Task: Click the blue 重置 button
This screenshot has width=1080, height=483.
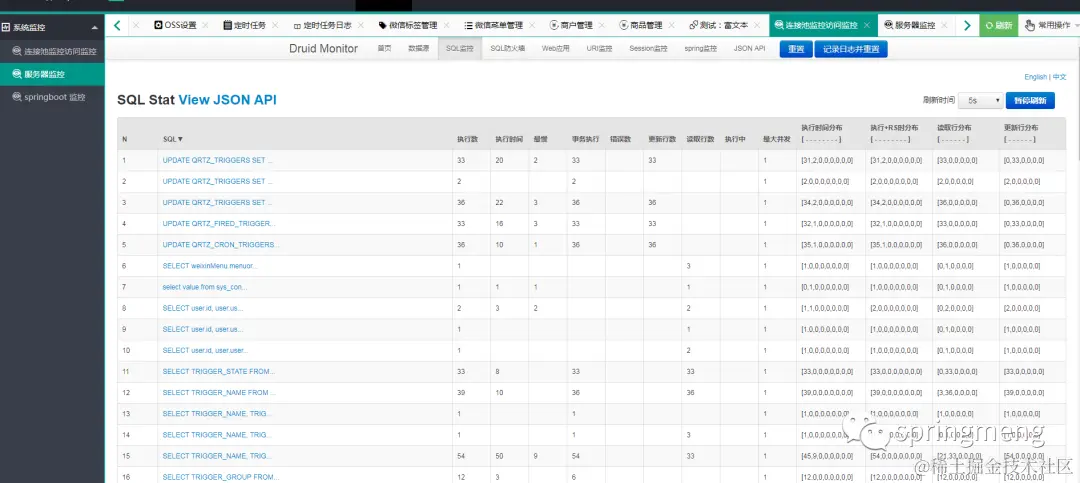Action: coord(796,50)
